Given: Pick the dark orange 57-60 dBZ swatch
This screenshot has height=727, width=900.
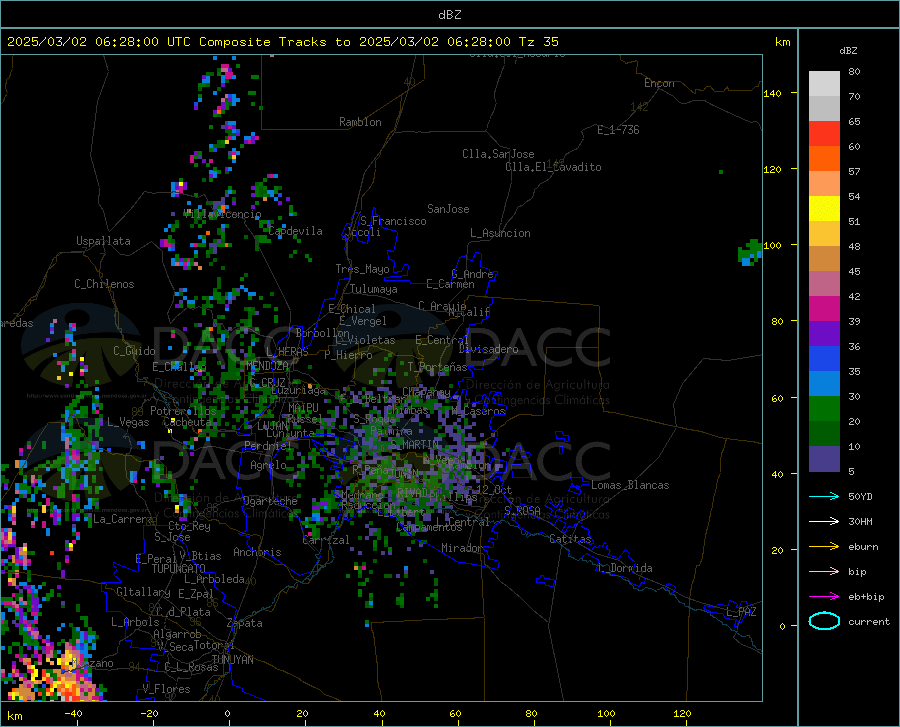Looking at the screenshot, I should 824,159.
